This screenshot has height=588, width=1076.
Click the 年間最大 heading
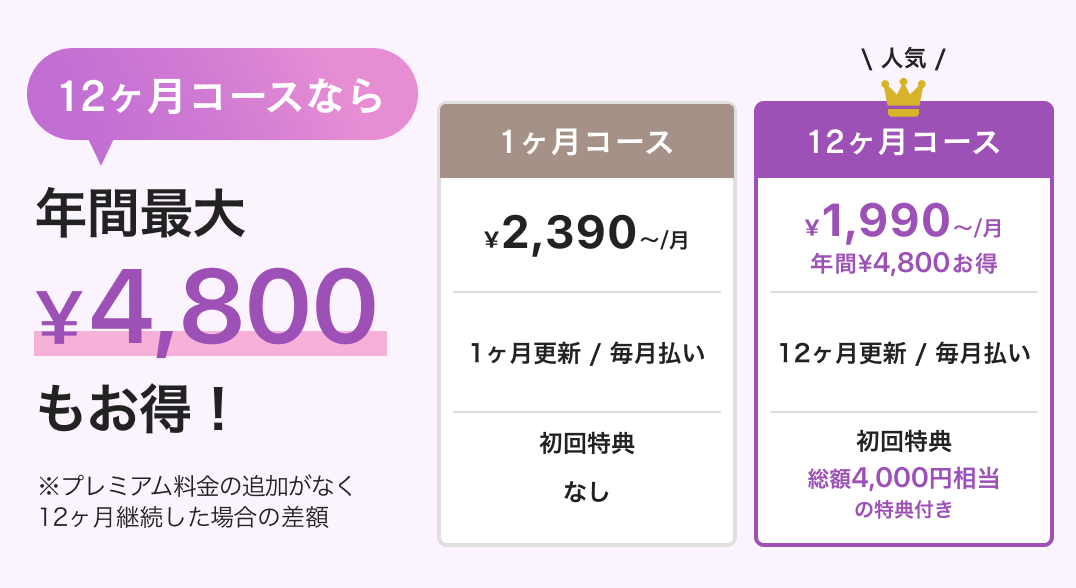pyautogui.click(x=140, y=213)
